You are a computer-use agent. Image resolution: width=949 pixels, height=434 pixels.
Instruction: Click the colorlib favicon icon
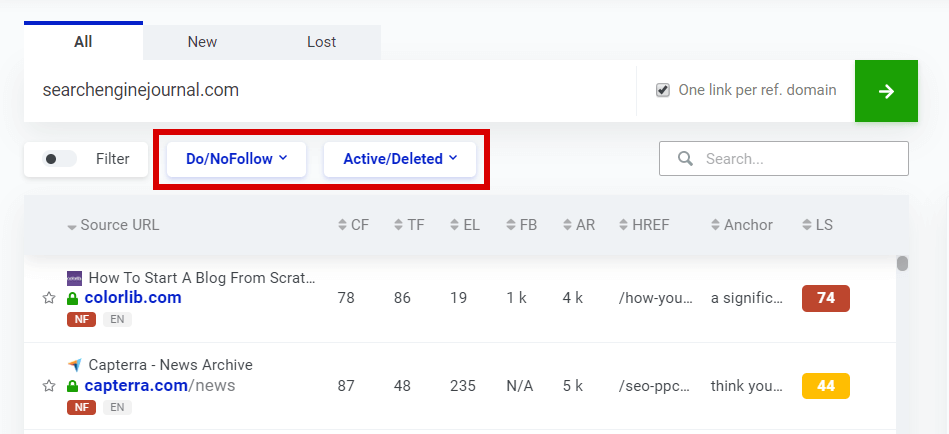coord(74,278)
